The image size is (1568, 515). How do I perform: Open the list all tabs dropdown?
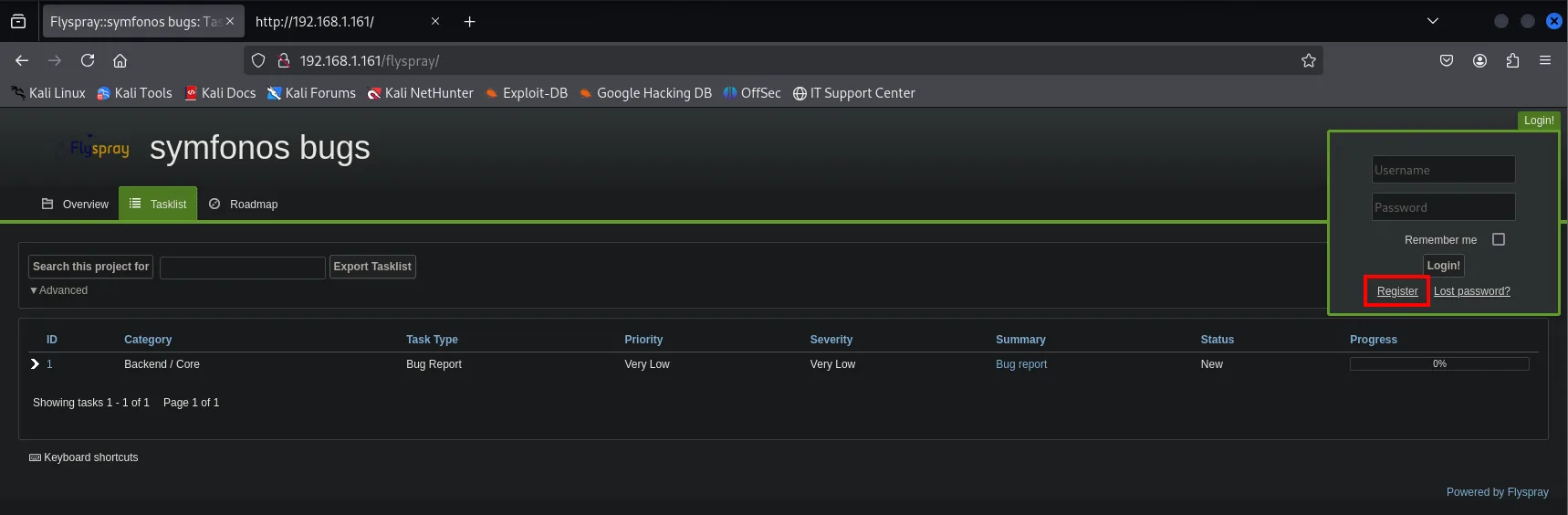click(1432, 21)
